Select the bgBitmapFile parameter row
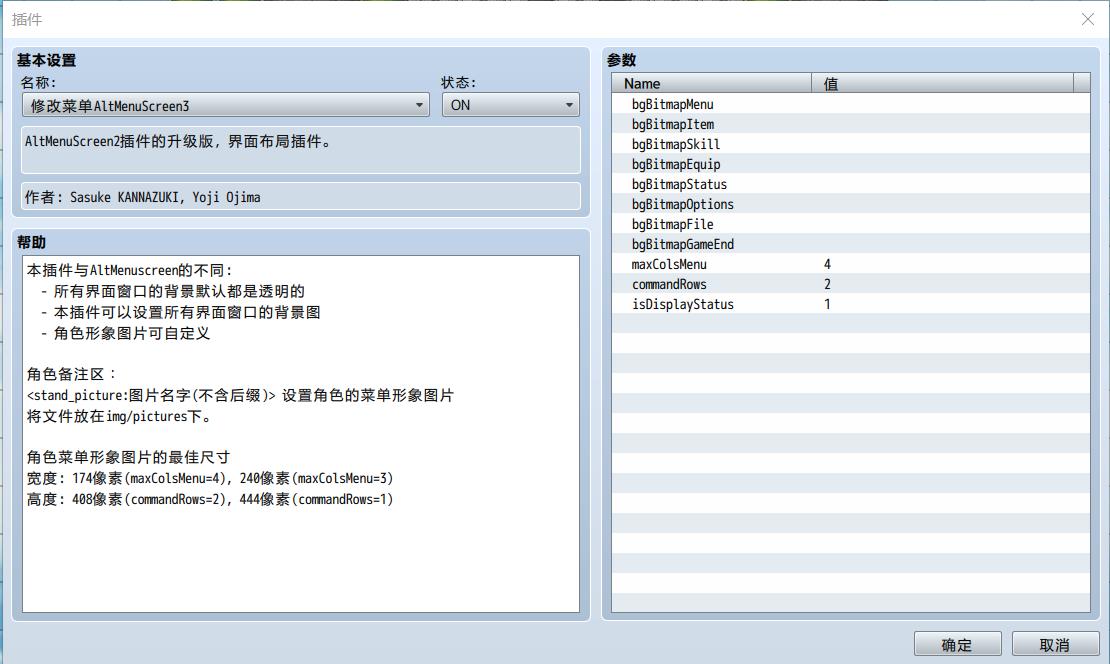 point(850,224)
